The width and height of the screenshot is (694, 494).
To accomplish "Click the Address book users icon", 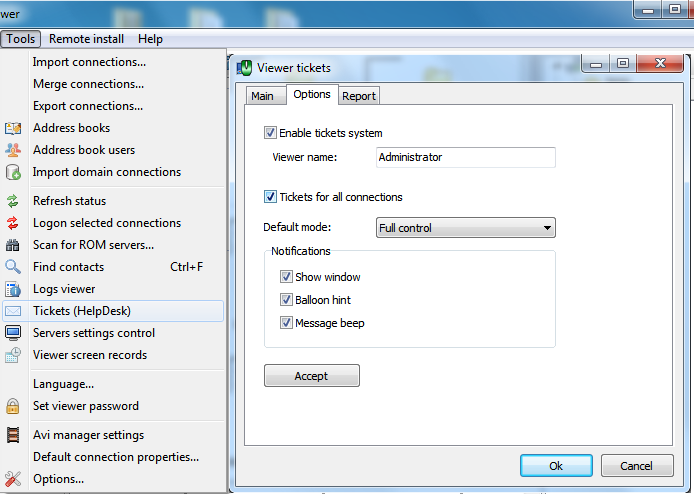I will click(x=13, y=150).
